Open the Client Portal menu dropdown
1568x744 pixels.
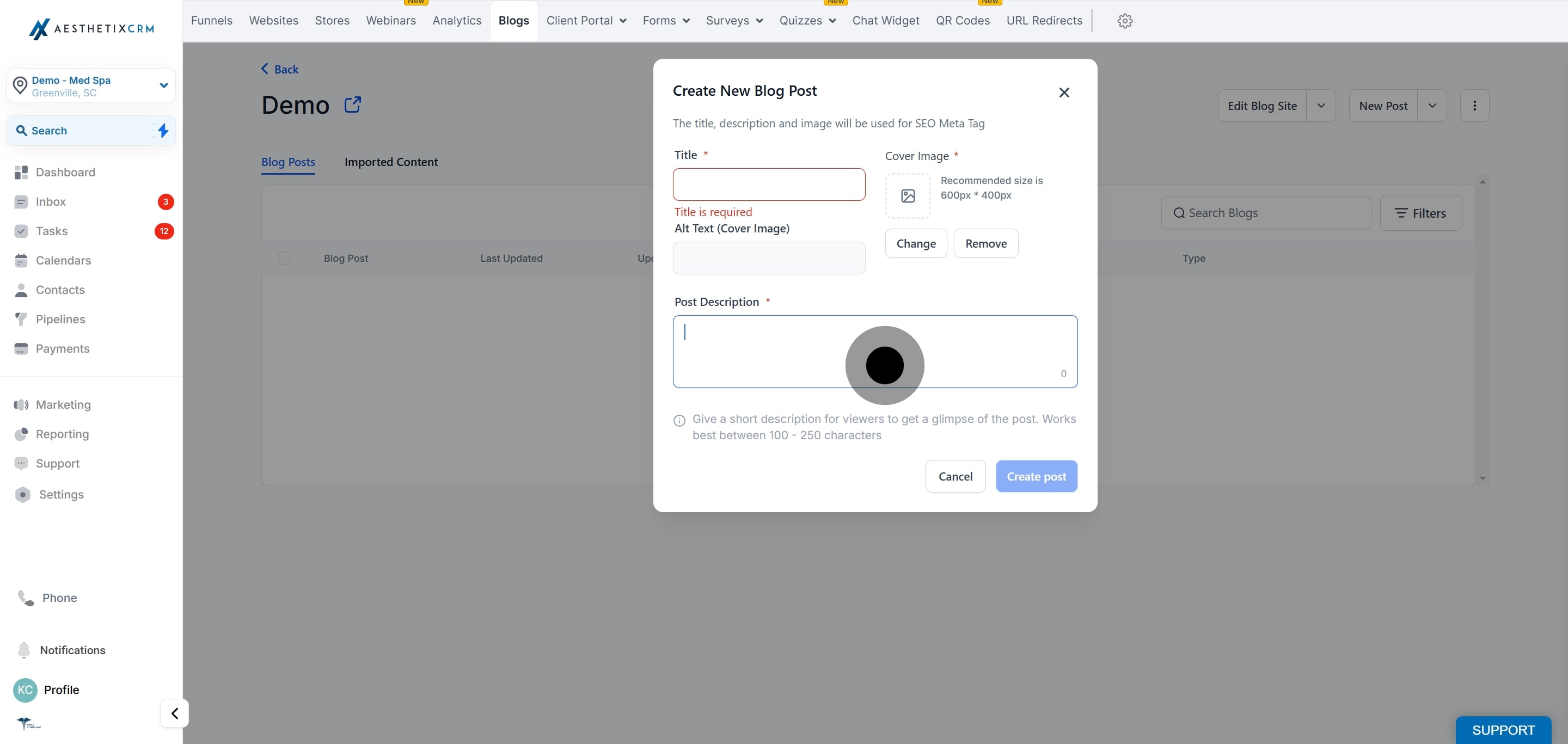(x=586, y=21)
